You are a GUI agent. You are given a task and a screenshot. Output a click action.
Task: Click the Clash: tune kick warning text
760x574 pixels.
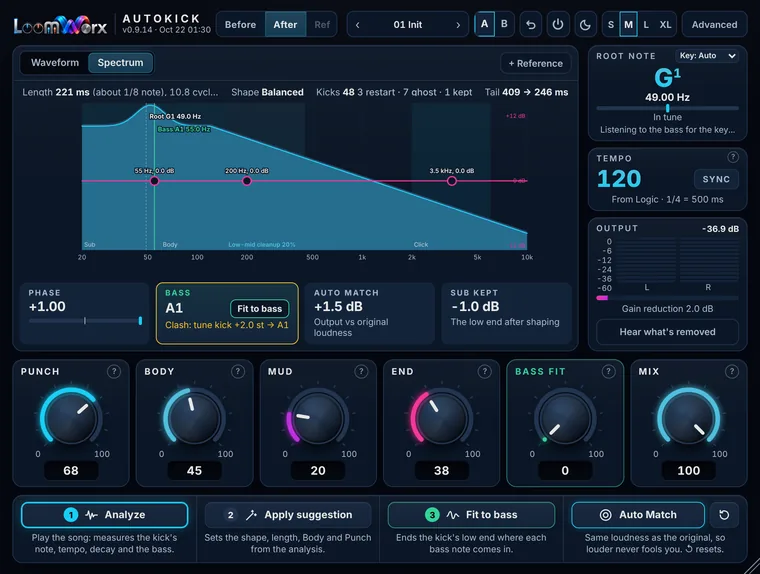[227, 325]
